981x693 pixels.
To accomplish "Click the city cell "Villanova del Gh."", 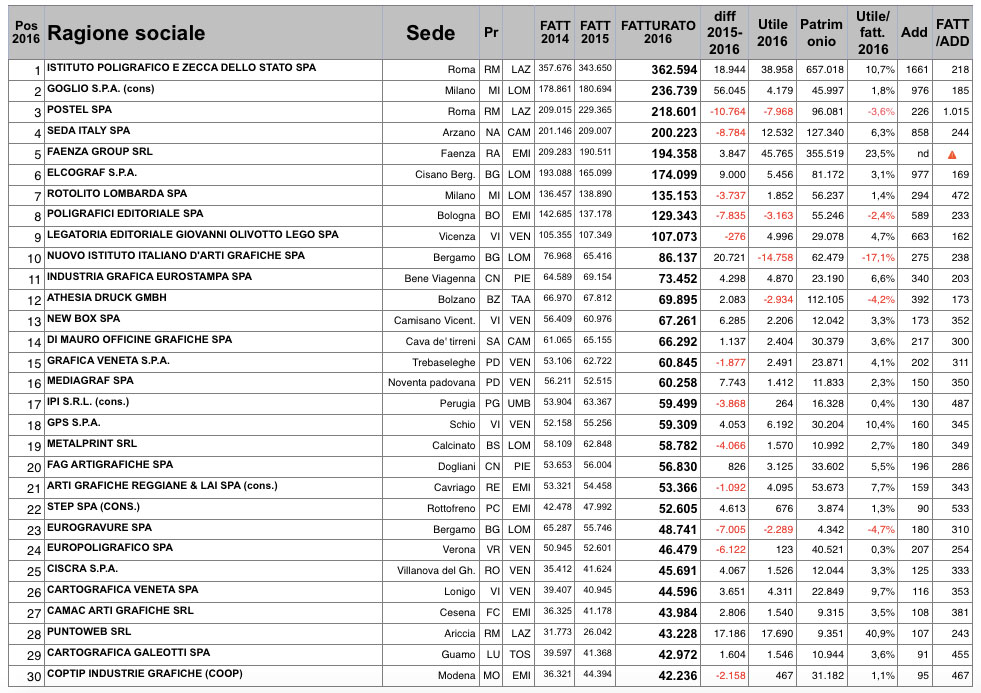I will point(436,570).
